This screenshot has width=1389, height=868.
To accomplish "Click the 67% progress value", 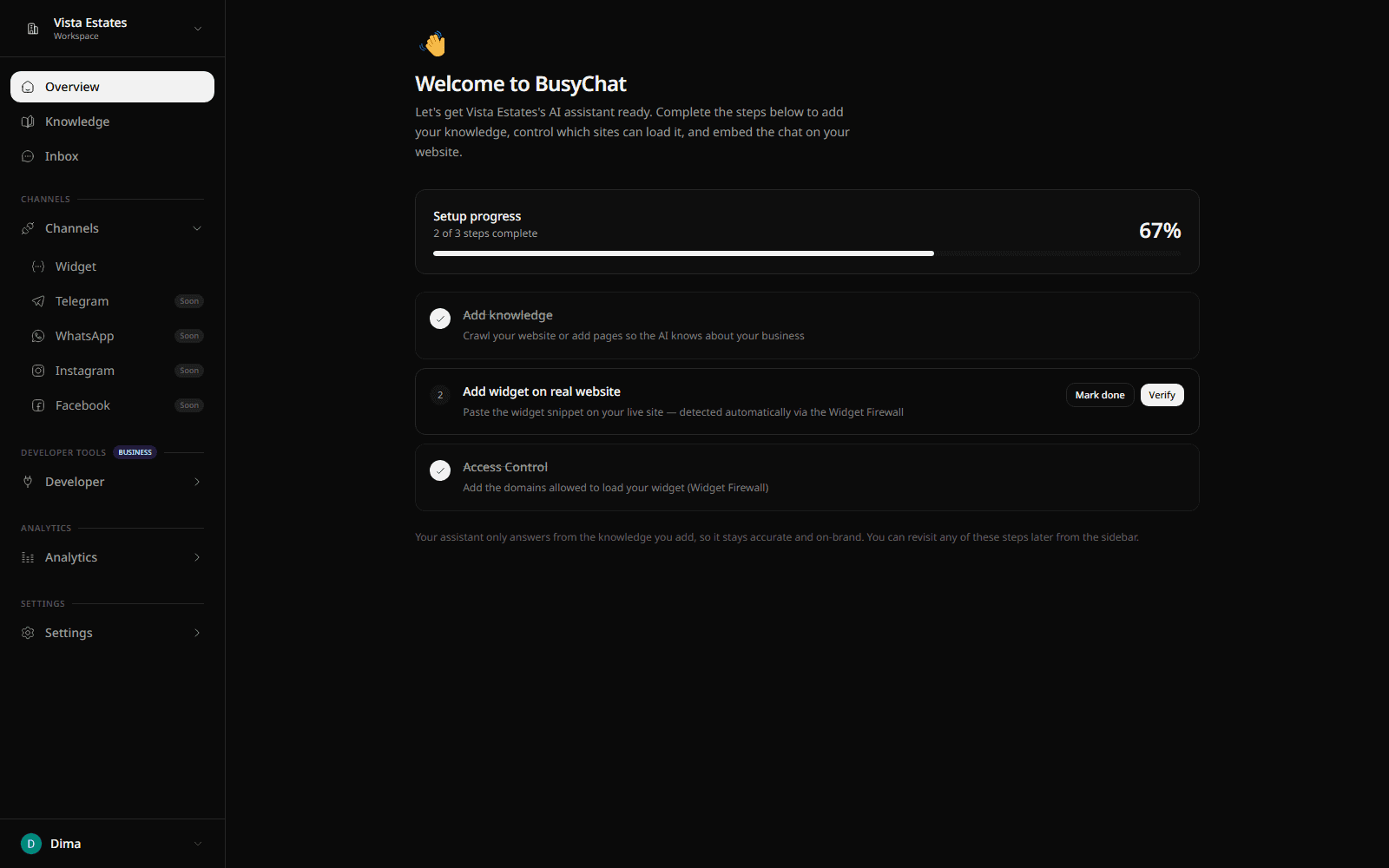I will (1160, 231).
